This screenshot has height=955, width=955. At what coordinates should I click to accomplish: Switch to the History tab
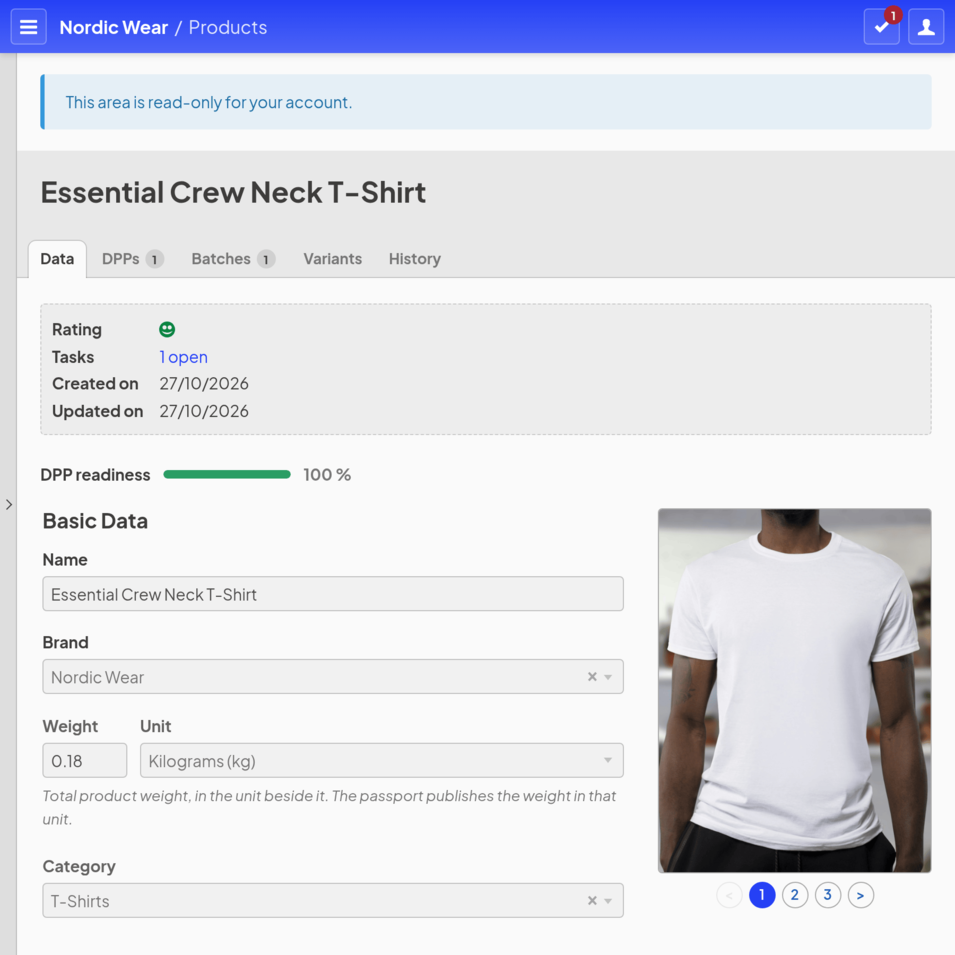tap(415, 259)
